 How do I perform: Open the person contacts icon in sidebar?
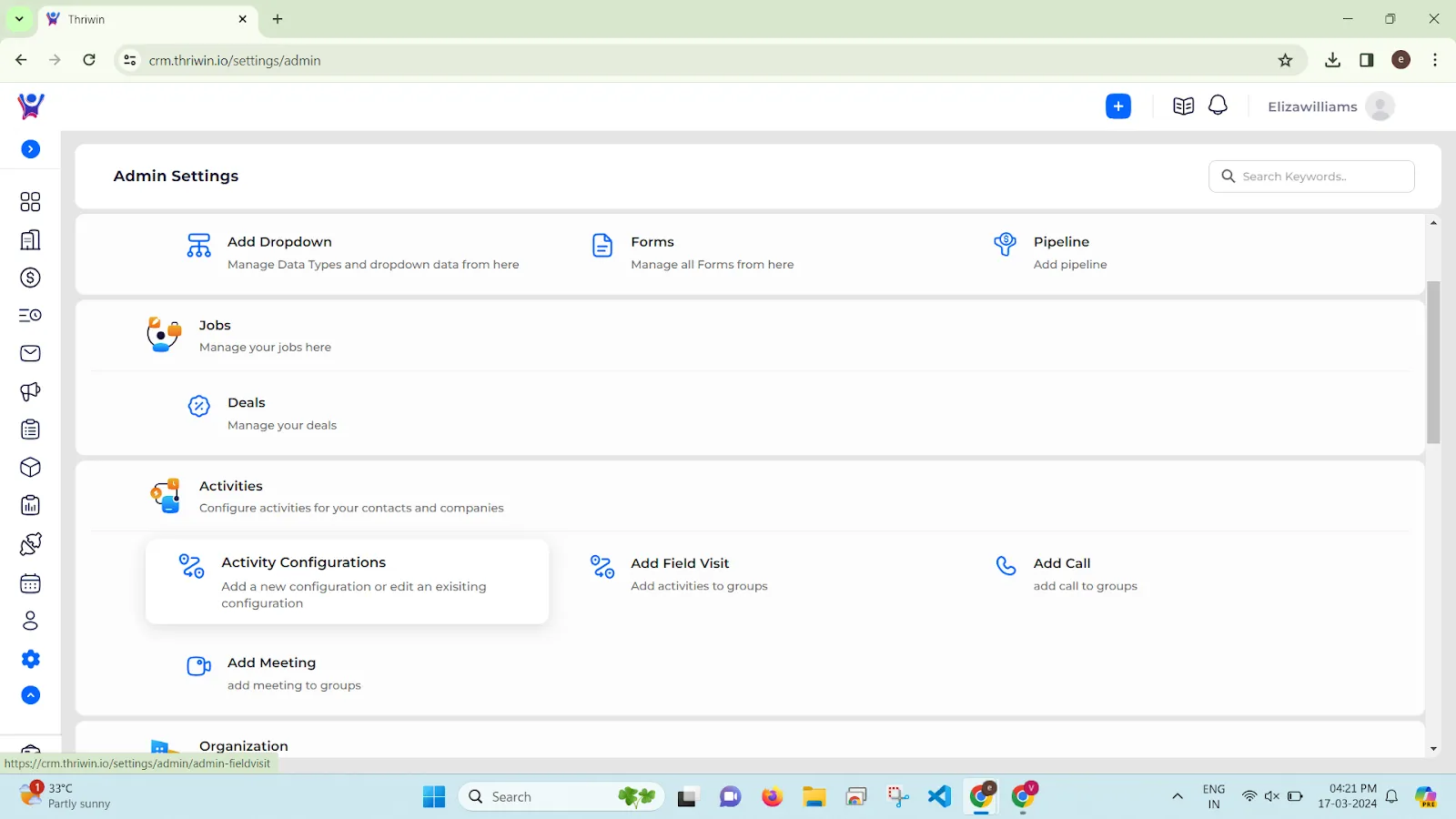[30, 621]
